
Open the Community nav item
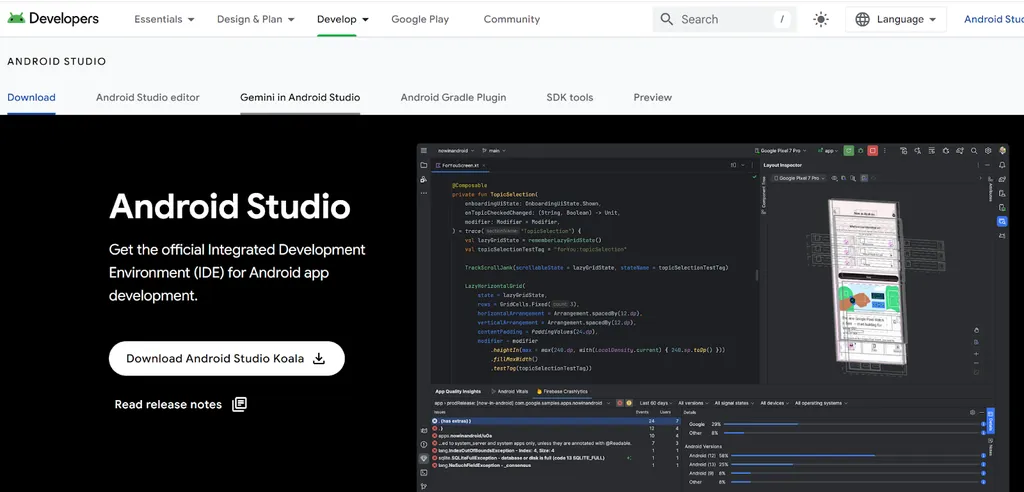[511, 19]
